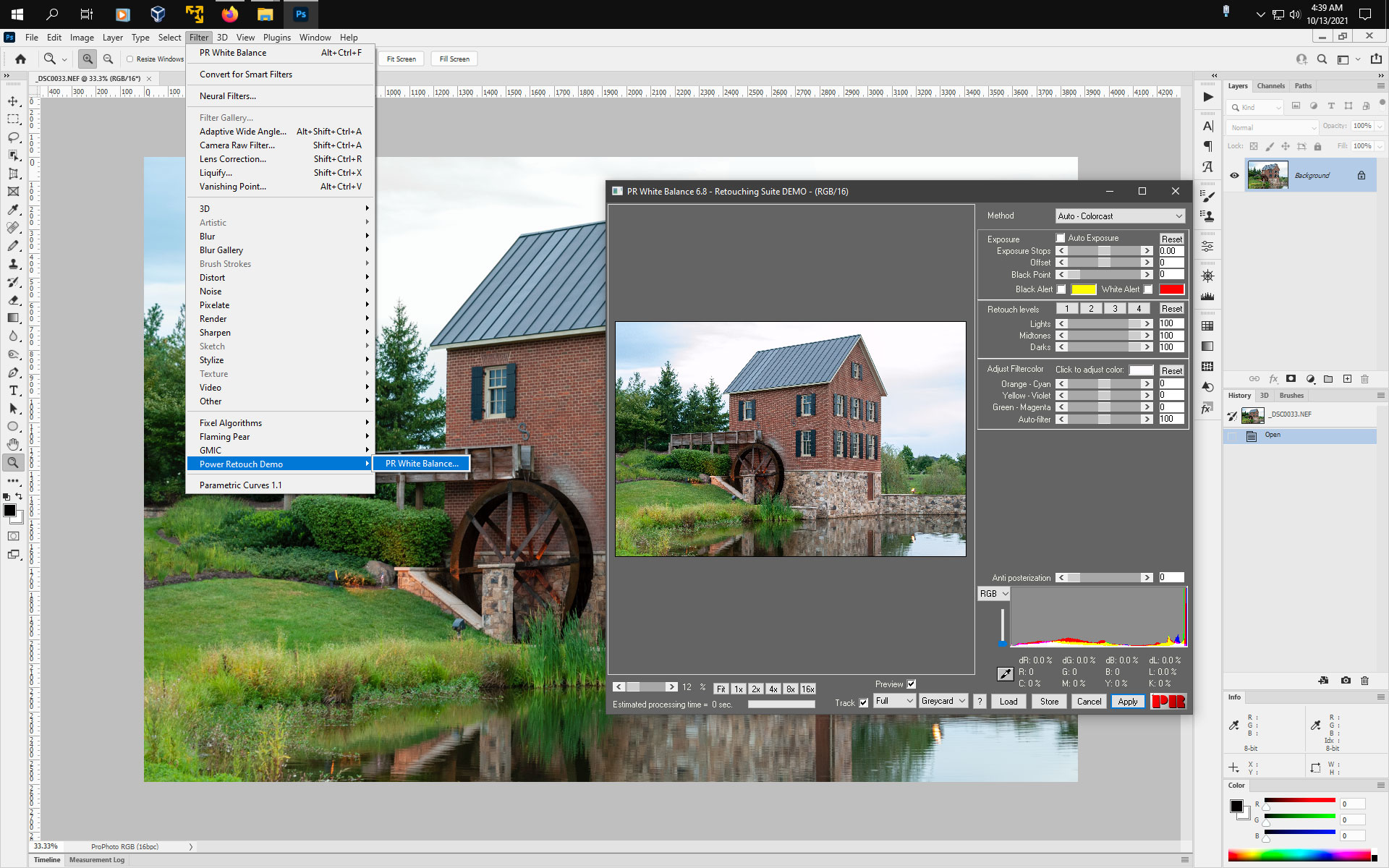Image resolution: width=1389 pixels, height=868 pixels.
Task: Add a layer mask in the Layers panel
Action: 1291,378
